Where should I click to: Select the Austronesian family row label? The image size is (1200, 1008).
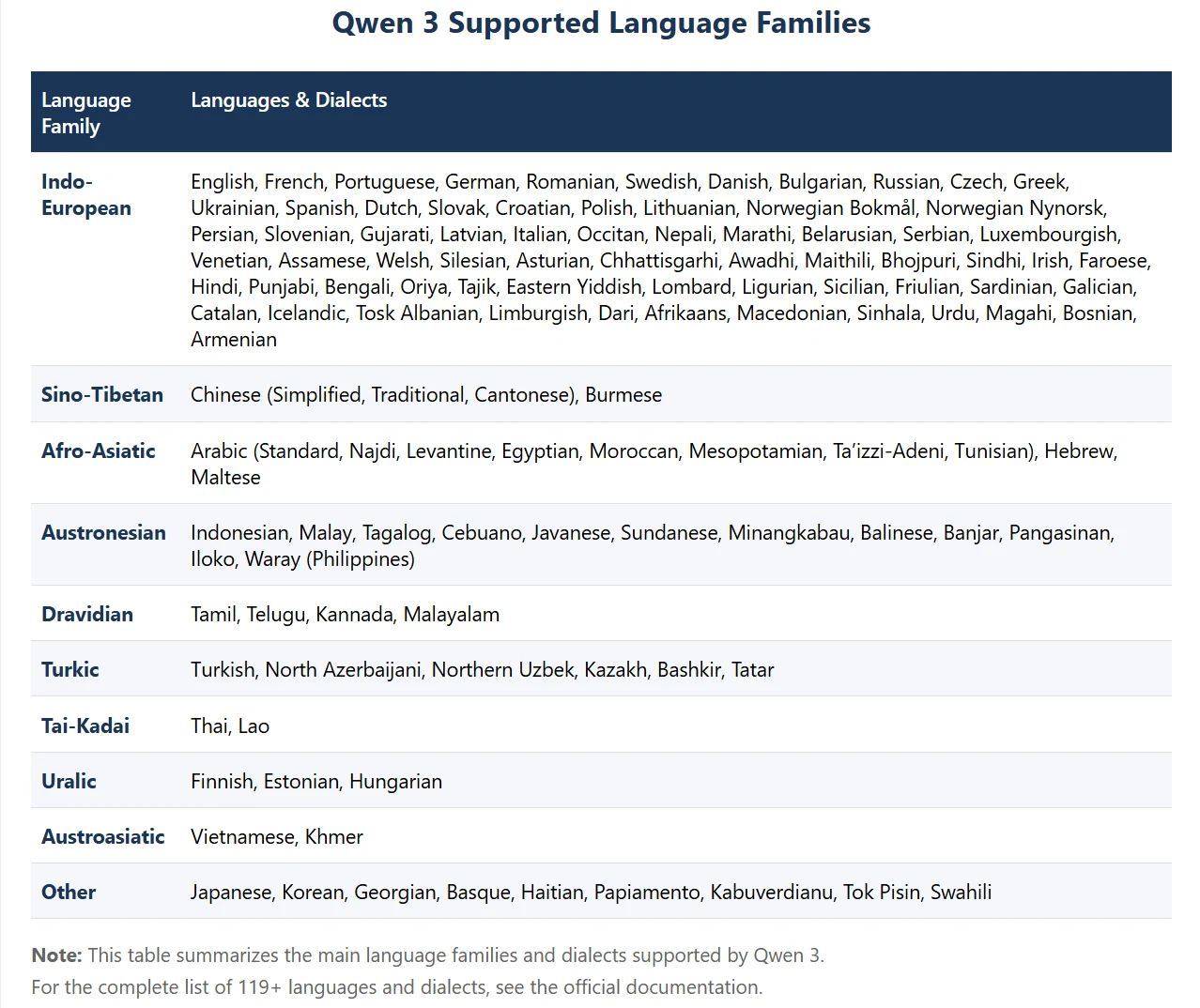103,532
